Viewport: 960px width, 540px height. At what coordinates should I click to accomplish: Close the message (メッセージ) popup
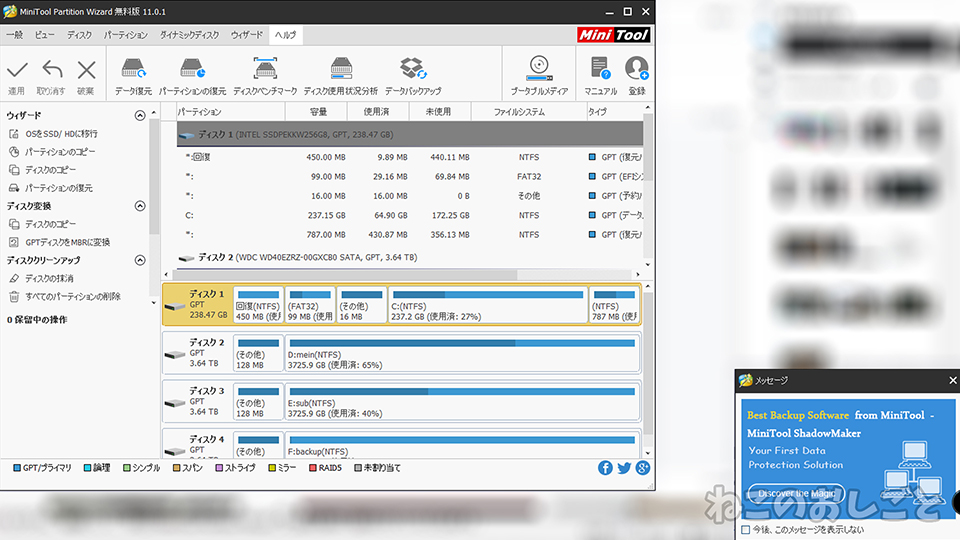click(952, 380)
